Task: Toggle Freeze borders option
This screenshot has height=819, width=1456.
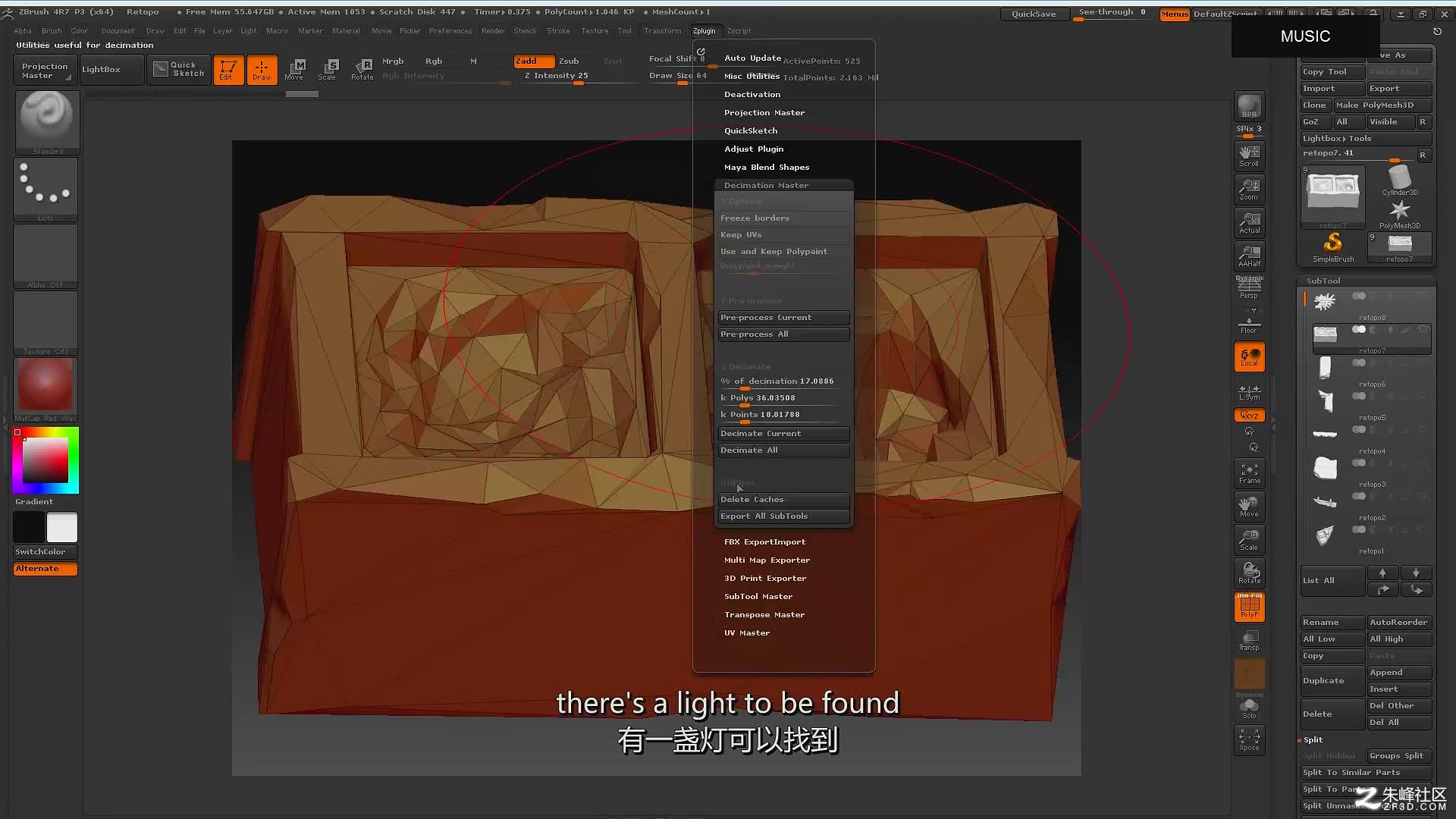Action: tap(784, 218)
